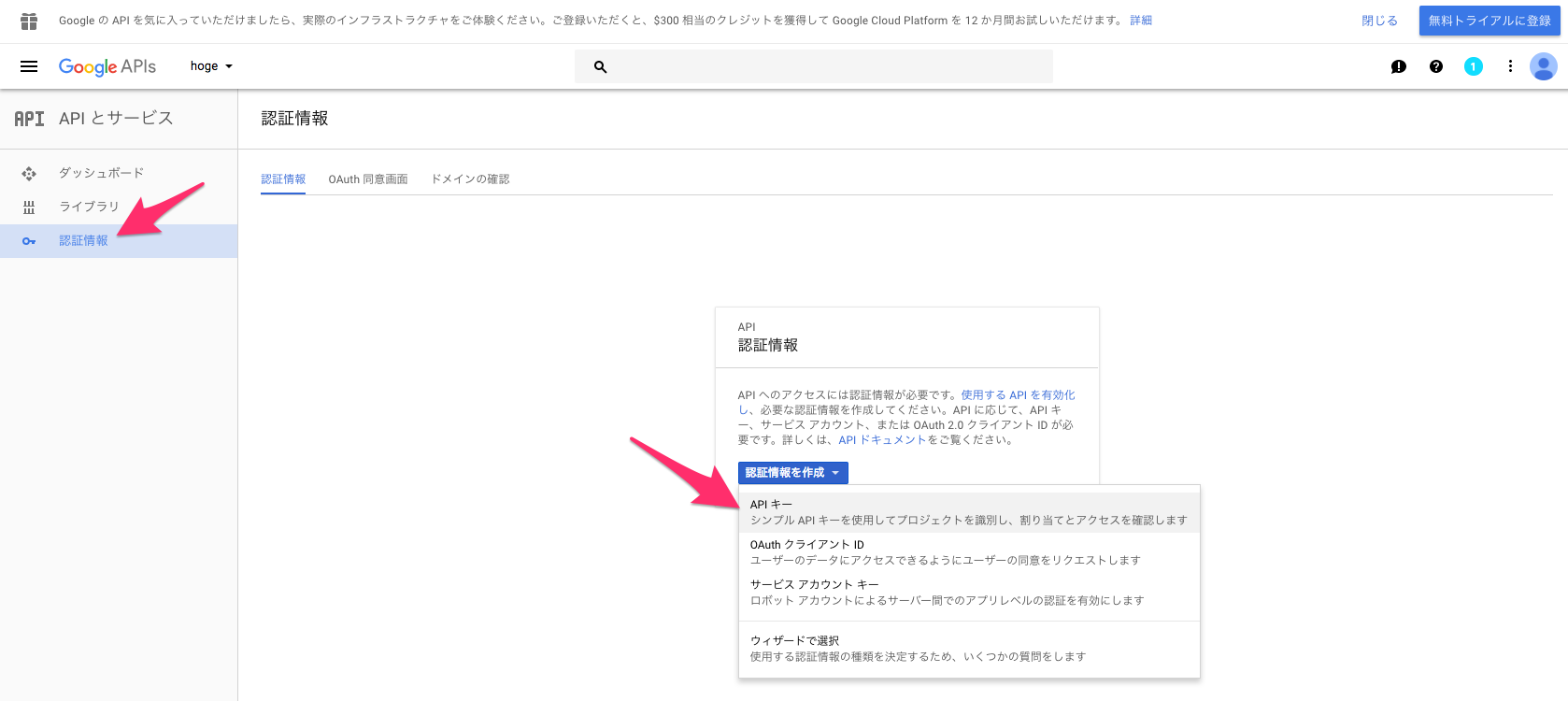Open the 使用する API を有効化し link
Screen dimensions: 1568x701
(1018, 395)
